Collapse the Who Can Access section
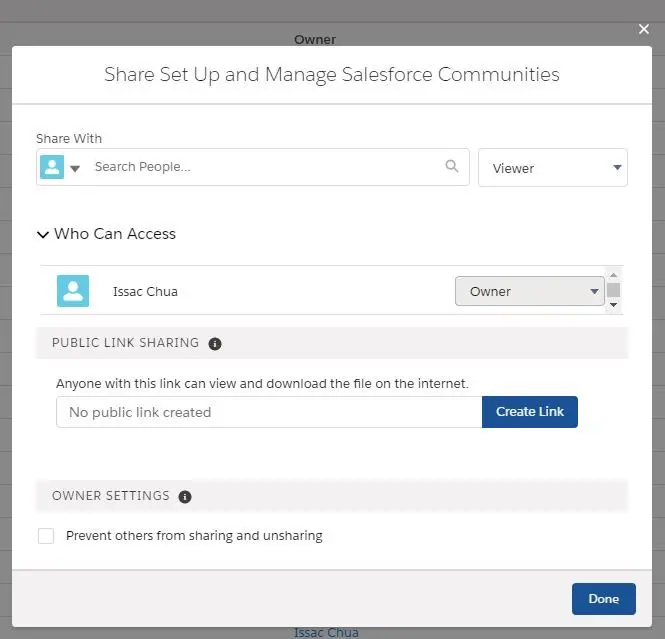The height and width of the screenshot is (639, 665). pyautogui.click(x=43, y=234)
